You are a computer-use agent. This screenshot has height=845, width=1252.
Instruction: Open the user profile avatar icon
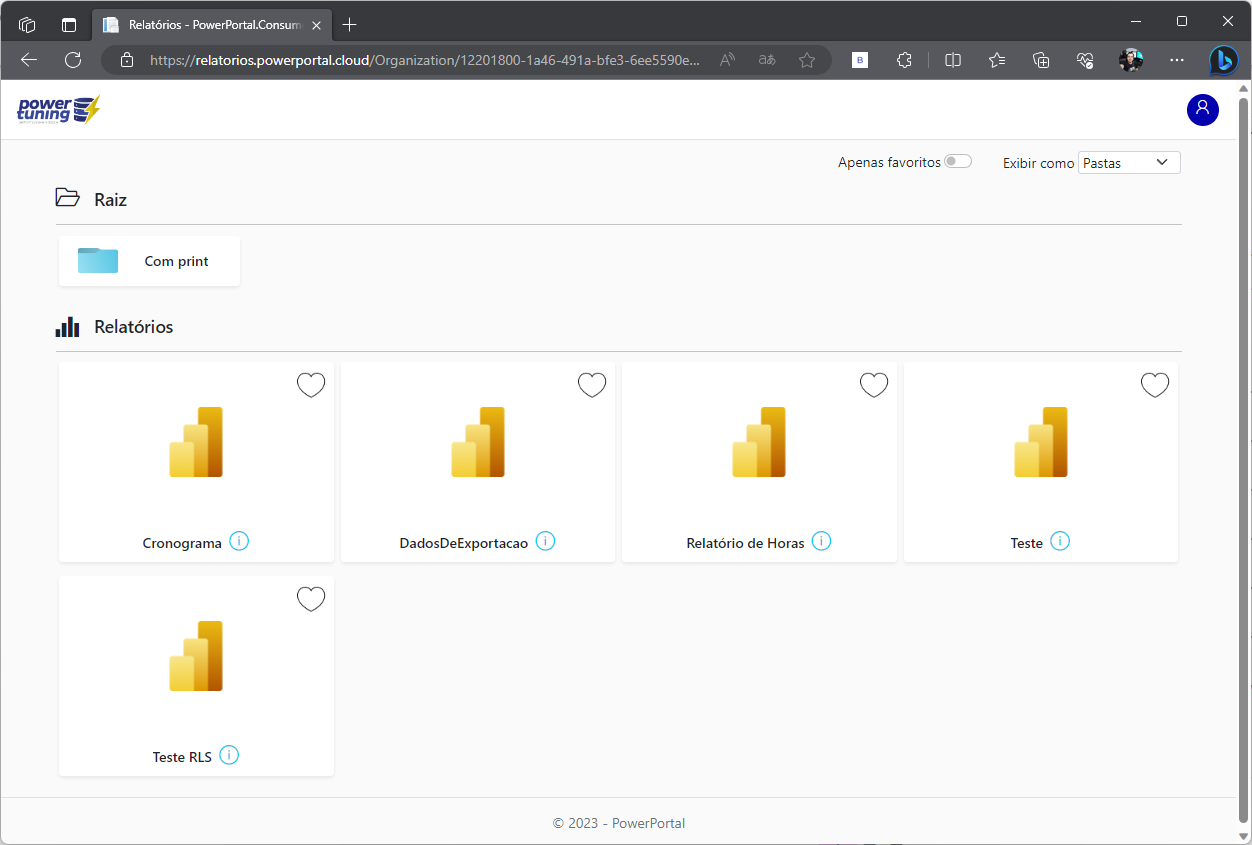point(1202,109)
